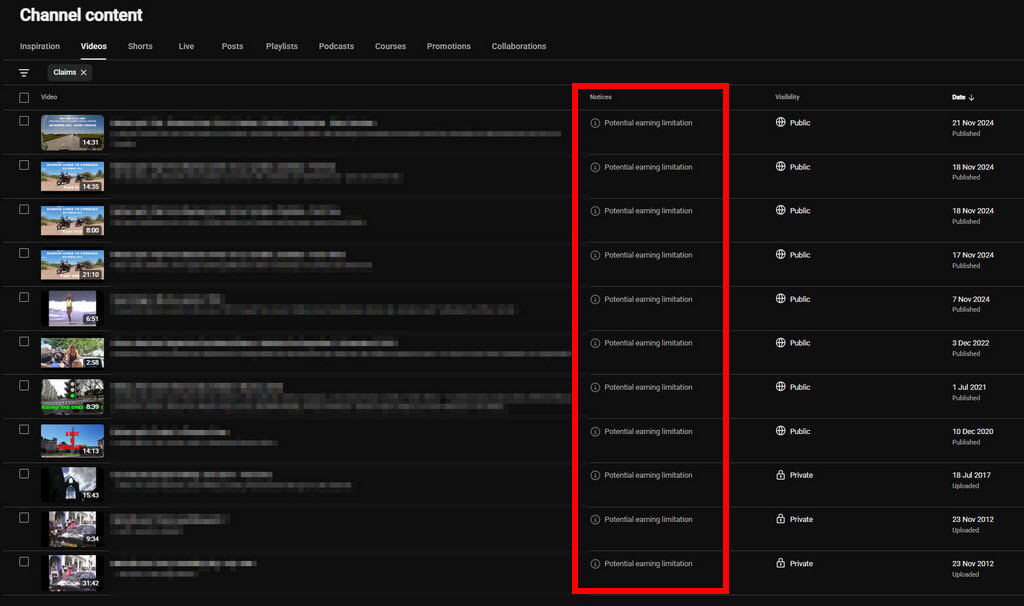The height and width of the screenshot is (606, 1024).
Task: Click the lock icon on the 18 Jul 2017 video
Action: 780,475
